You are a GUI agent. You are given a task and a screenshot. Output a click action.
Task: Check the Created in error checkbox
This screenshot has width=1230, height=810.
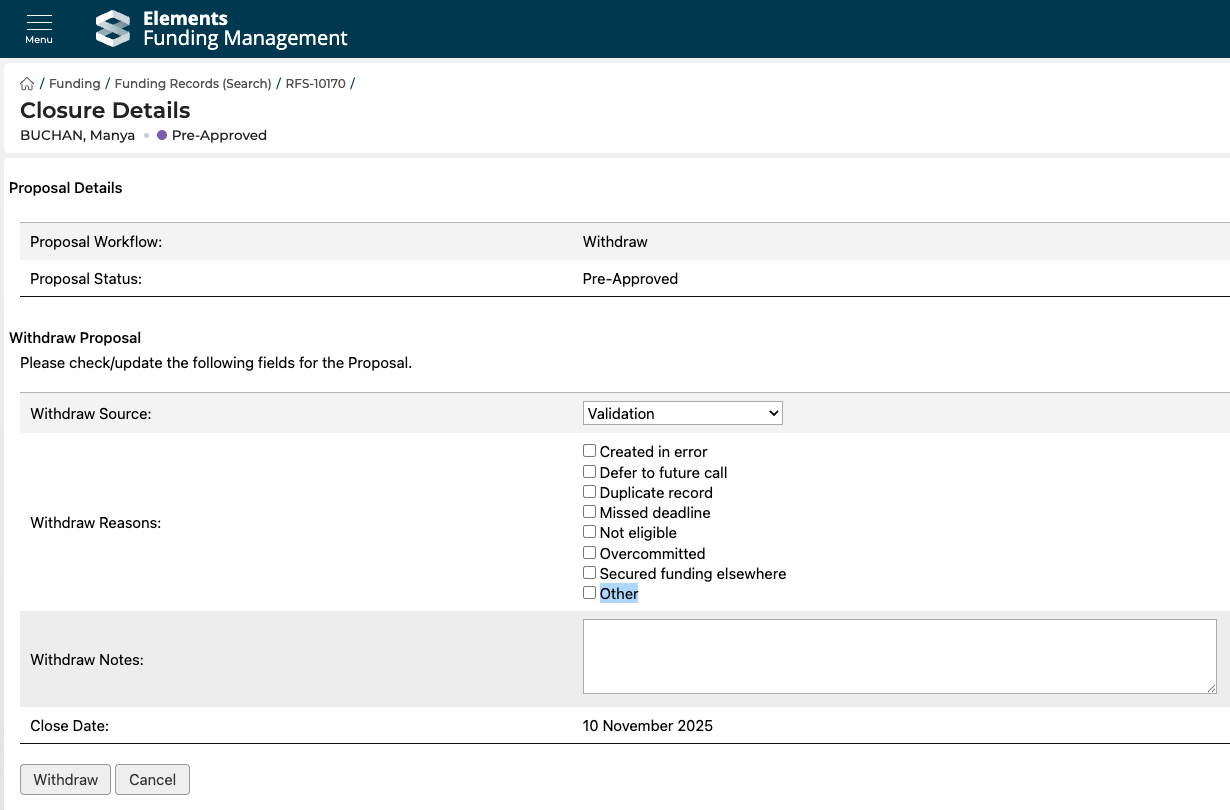[x=589, y=451]
